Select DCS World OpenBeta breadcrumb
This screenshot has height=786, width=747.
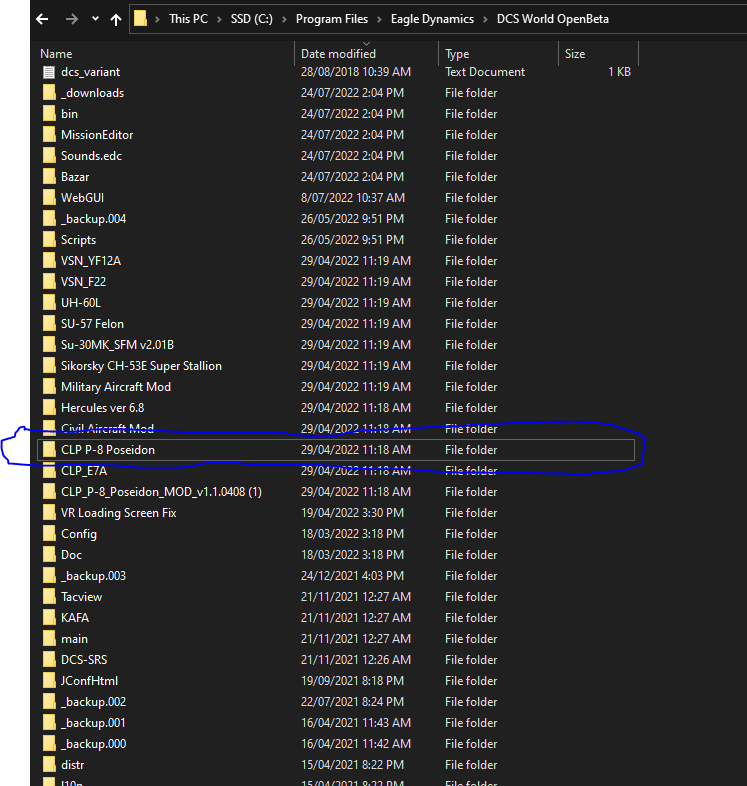[552, 19]
